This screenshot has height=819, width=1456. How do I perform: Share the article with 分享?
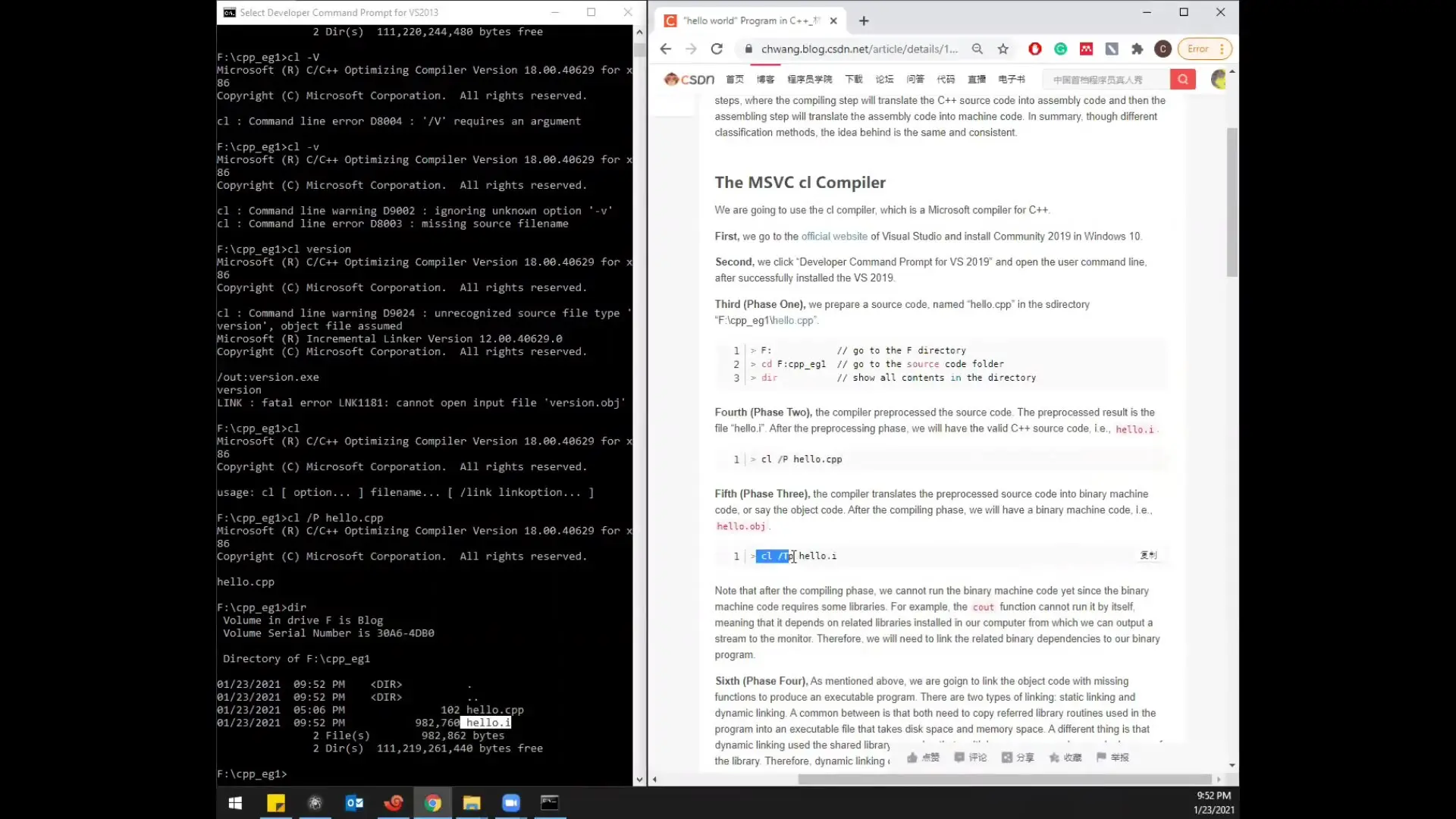(1018, 758)
